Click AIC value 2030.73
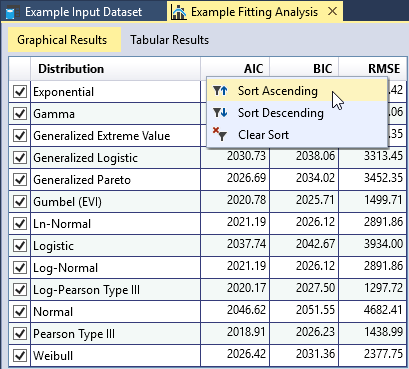409x369 pixels. [x=246, y=156]
